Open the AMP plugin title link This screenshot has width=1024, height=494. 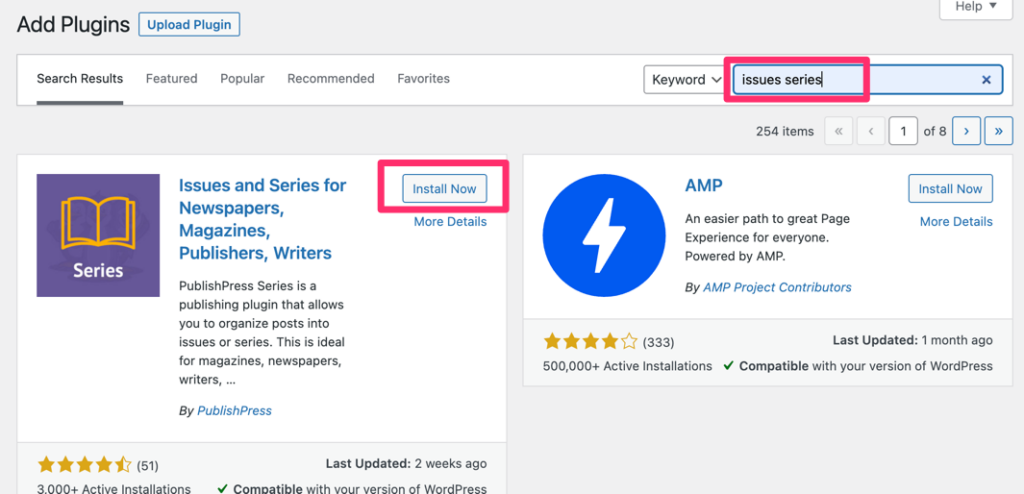[704, 186]
